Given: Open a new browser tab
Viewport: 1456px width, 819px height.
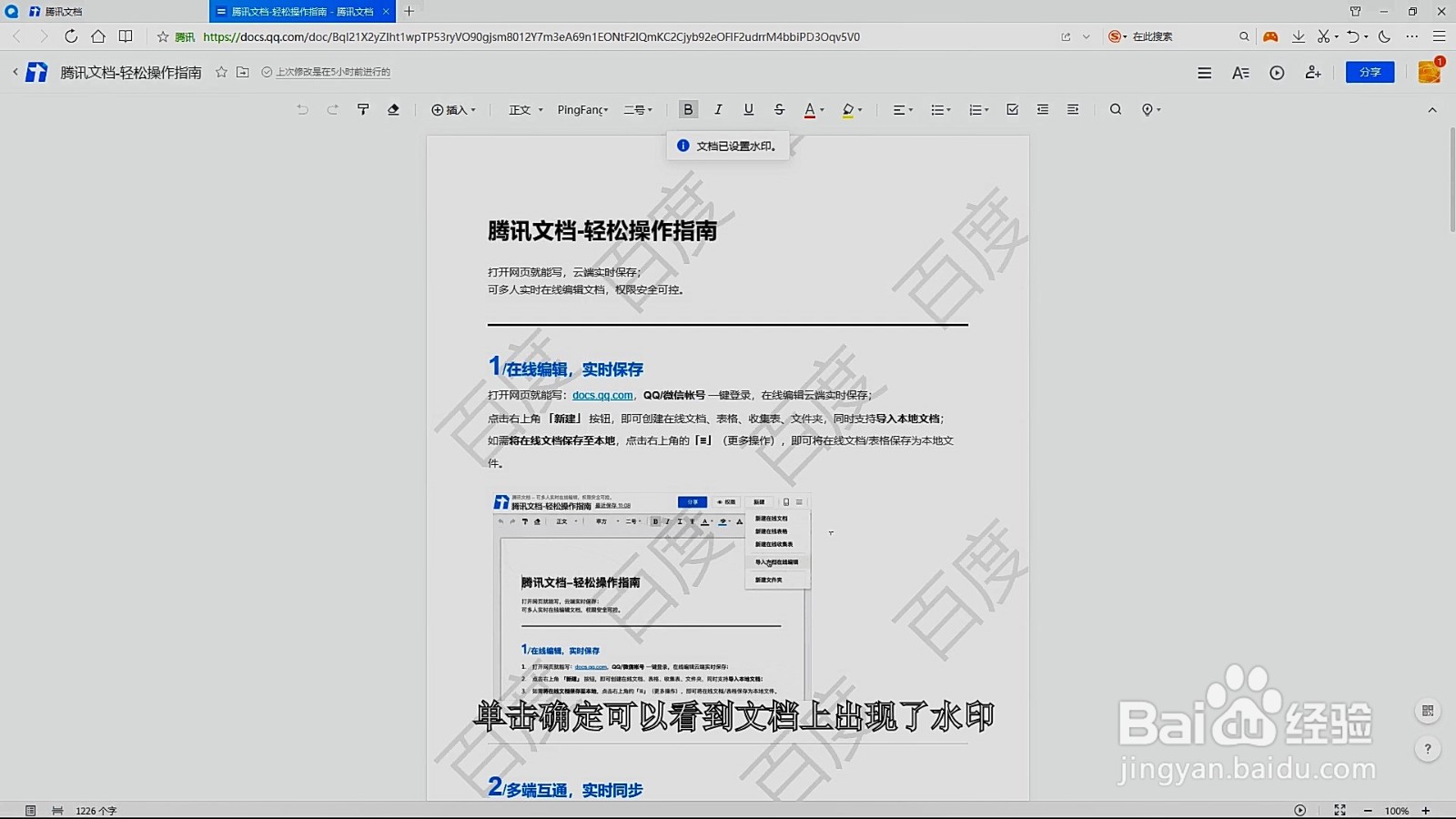Looking at the screenshot, I should pos(409,11).
